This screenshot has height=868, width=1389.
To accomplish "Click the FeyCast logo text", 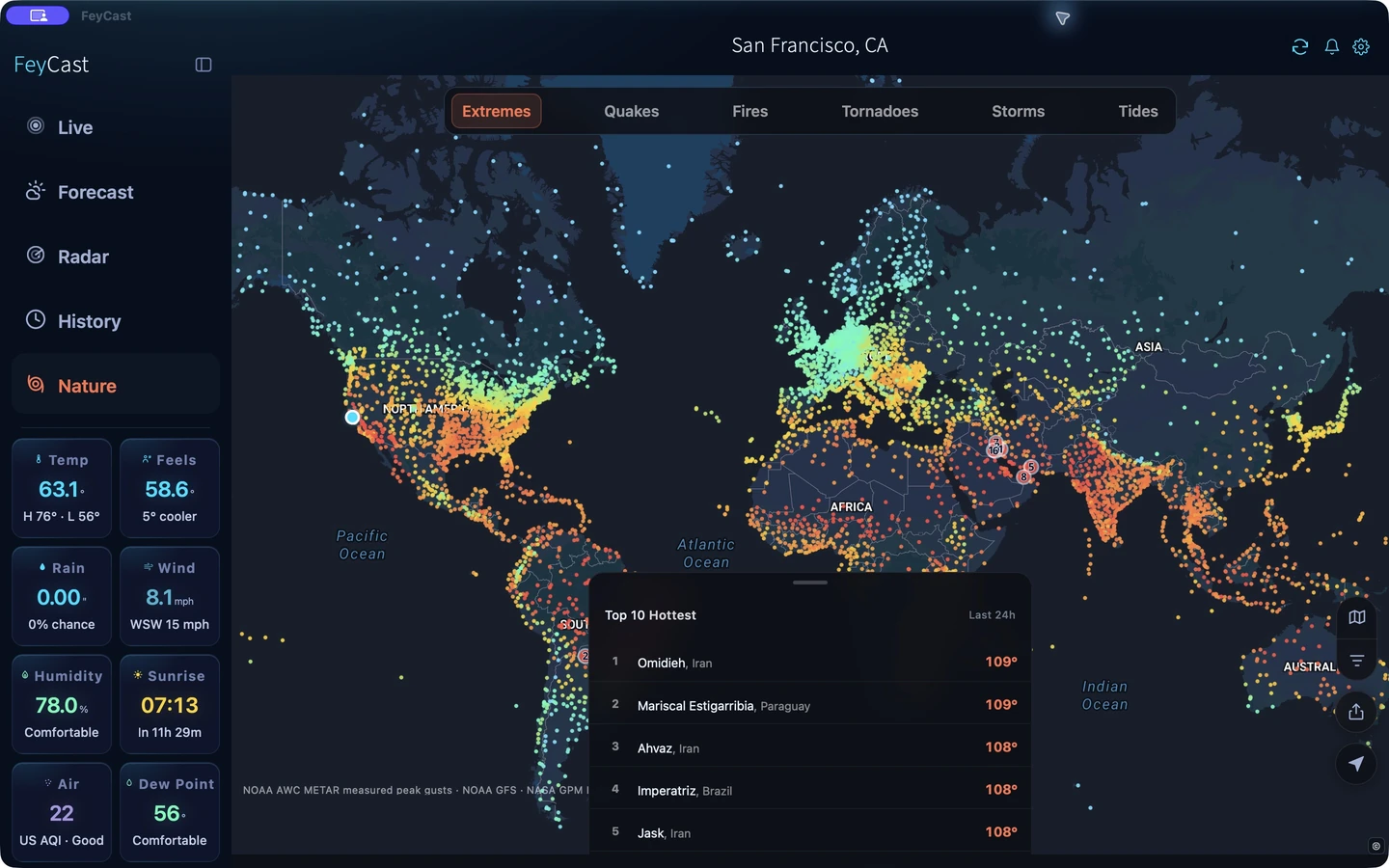I will (x=51, y=65).
